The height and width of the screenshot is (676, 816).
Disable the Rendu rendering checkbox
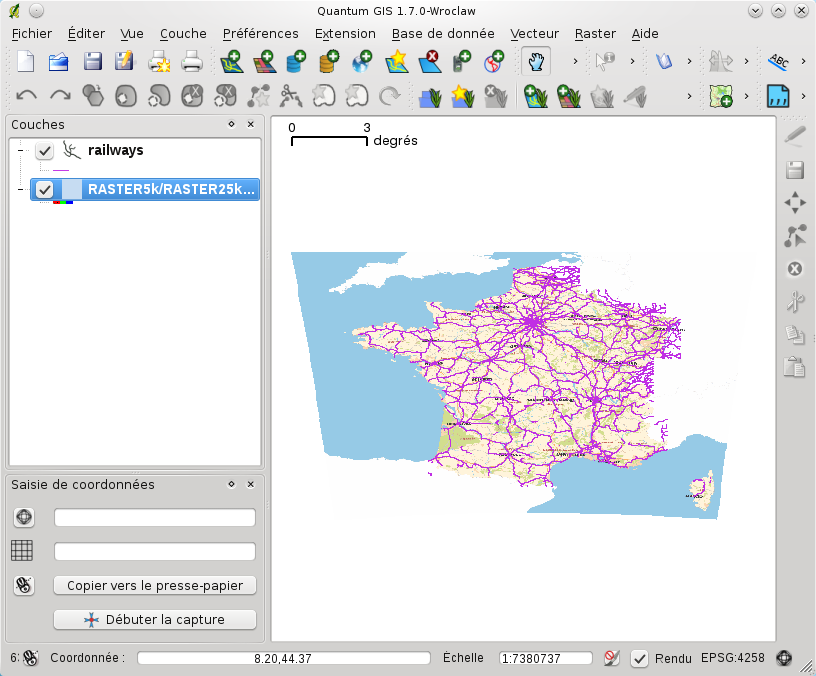click(x=640, y=658)
